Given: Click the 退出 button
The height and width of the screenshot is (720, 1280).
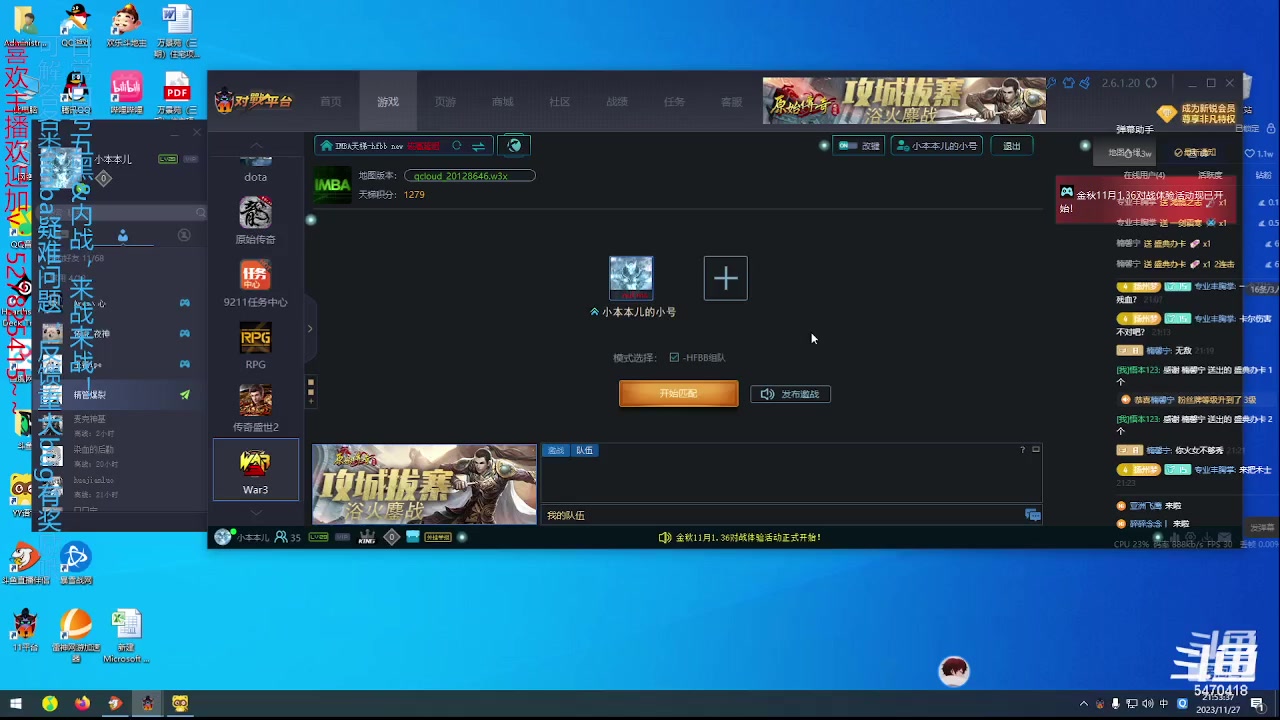Looking at the screenshot, I should point(1012,146).
